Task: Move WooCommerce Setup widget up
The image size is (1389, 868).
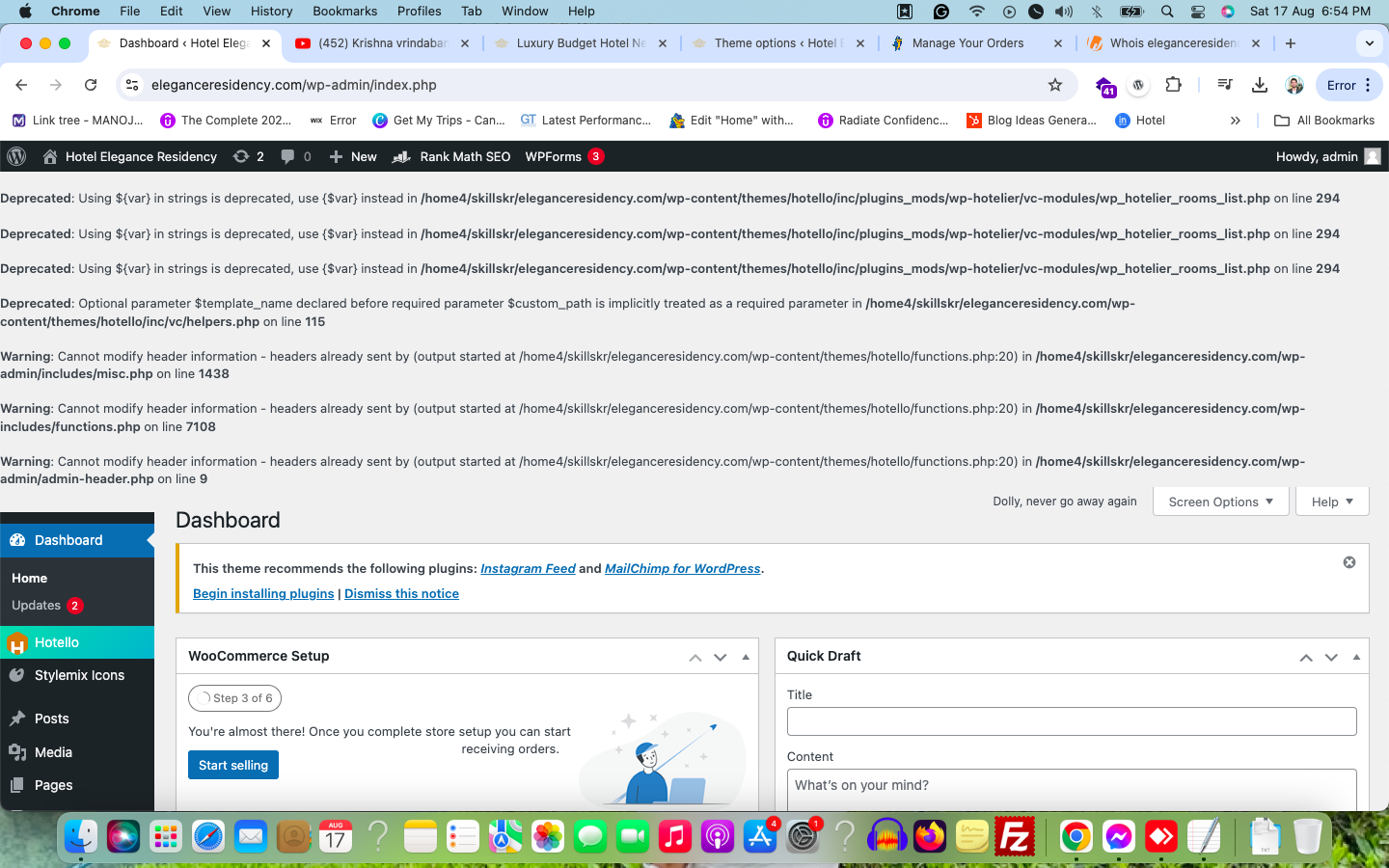Action: point(695,657)
